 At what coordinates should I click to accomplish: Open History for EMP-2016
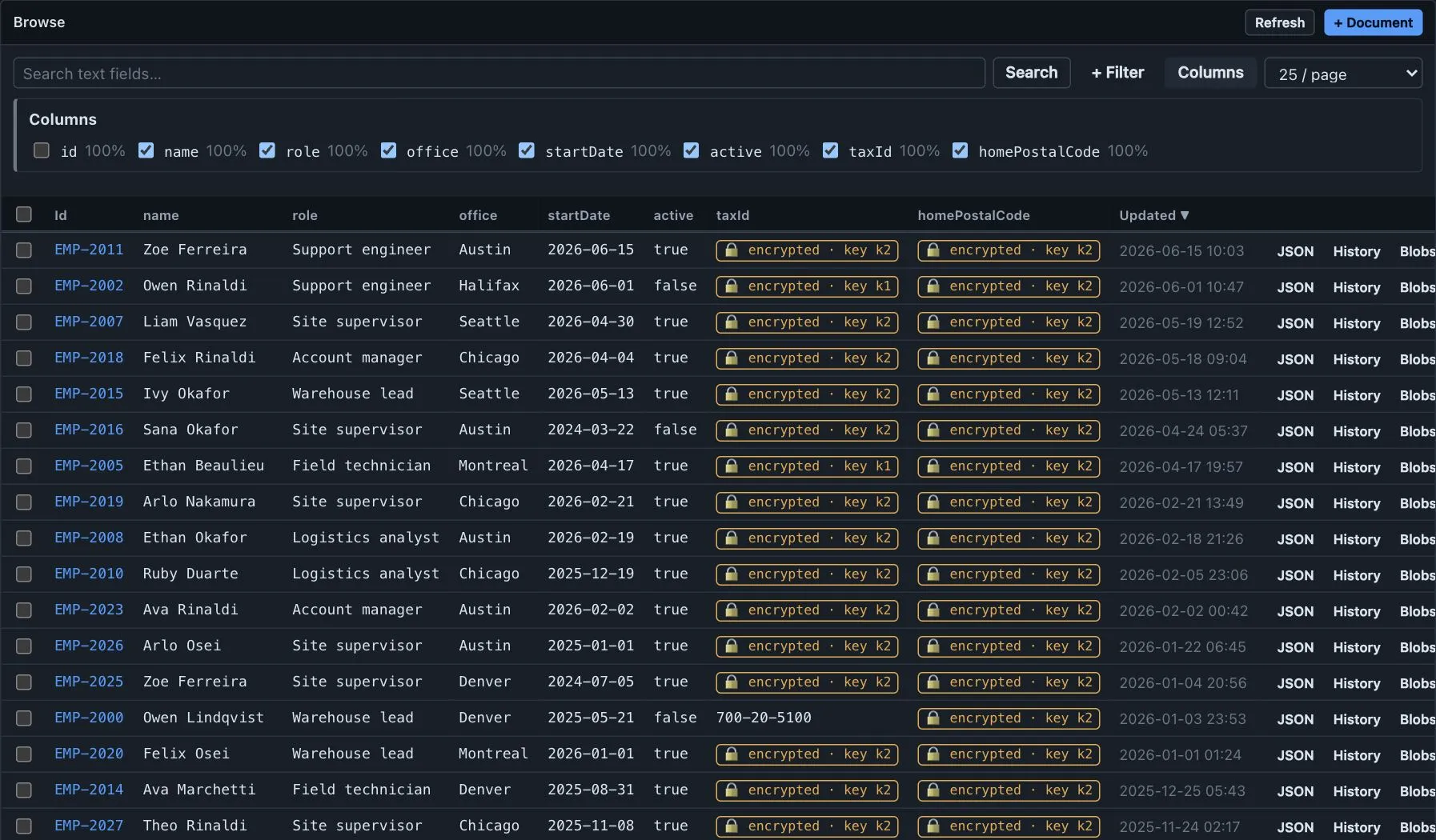(1356, 431)
